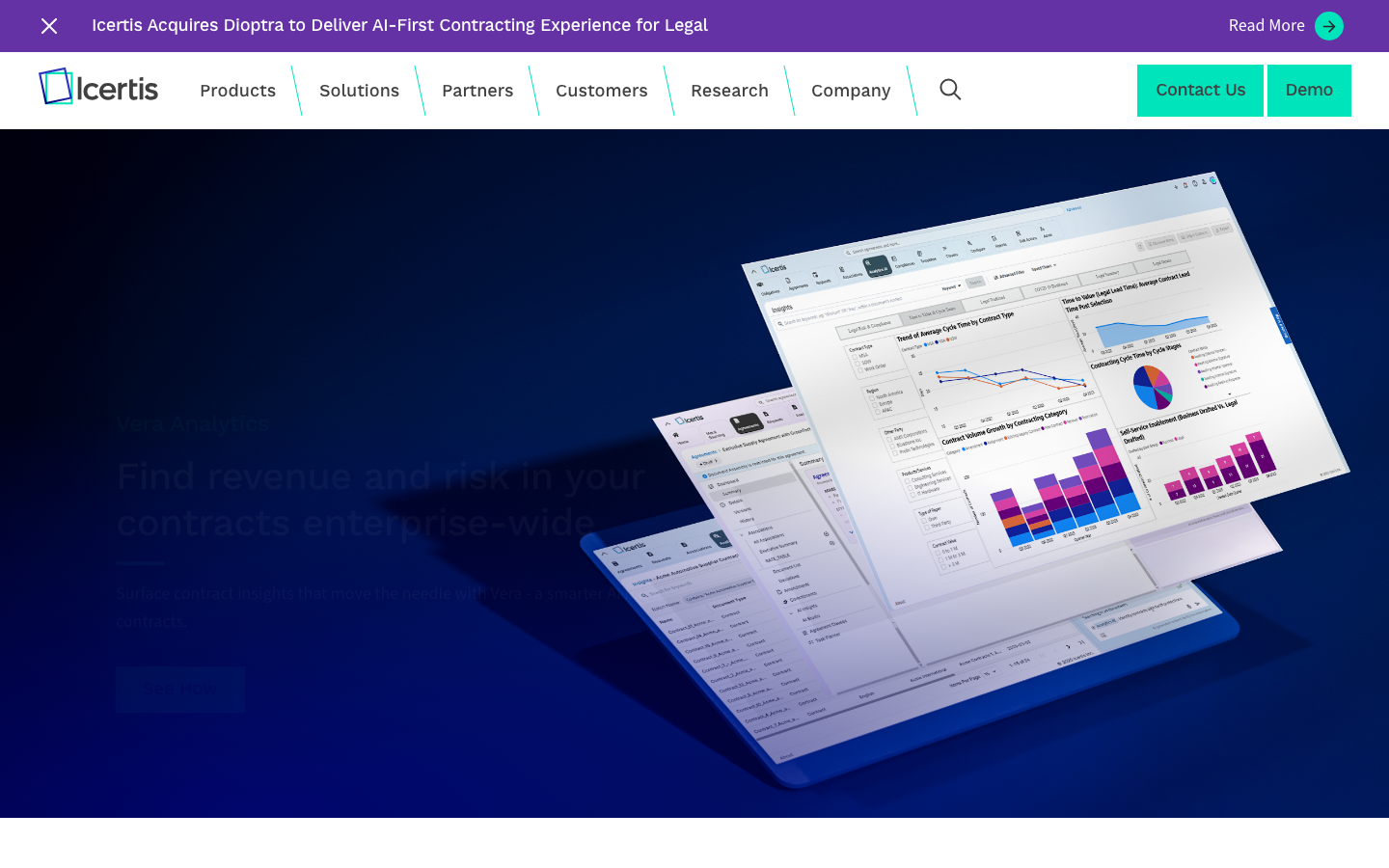Screen dimensions: 1389x868
Task: Open the Products menu
Action: pyautogui.click(x=237, y=91)
